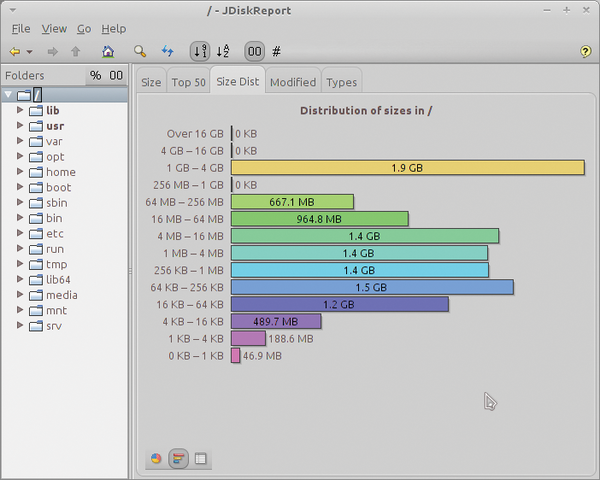Expand the usr folder

[20, 125]
